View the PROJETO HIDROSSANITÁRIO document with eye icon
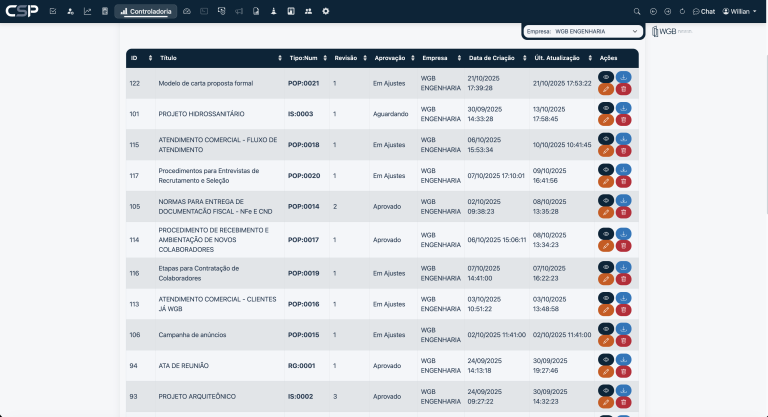768x417 pixels. coord(606,108)
